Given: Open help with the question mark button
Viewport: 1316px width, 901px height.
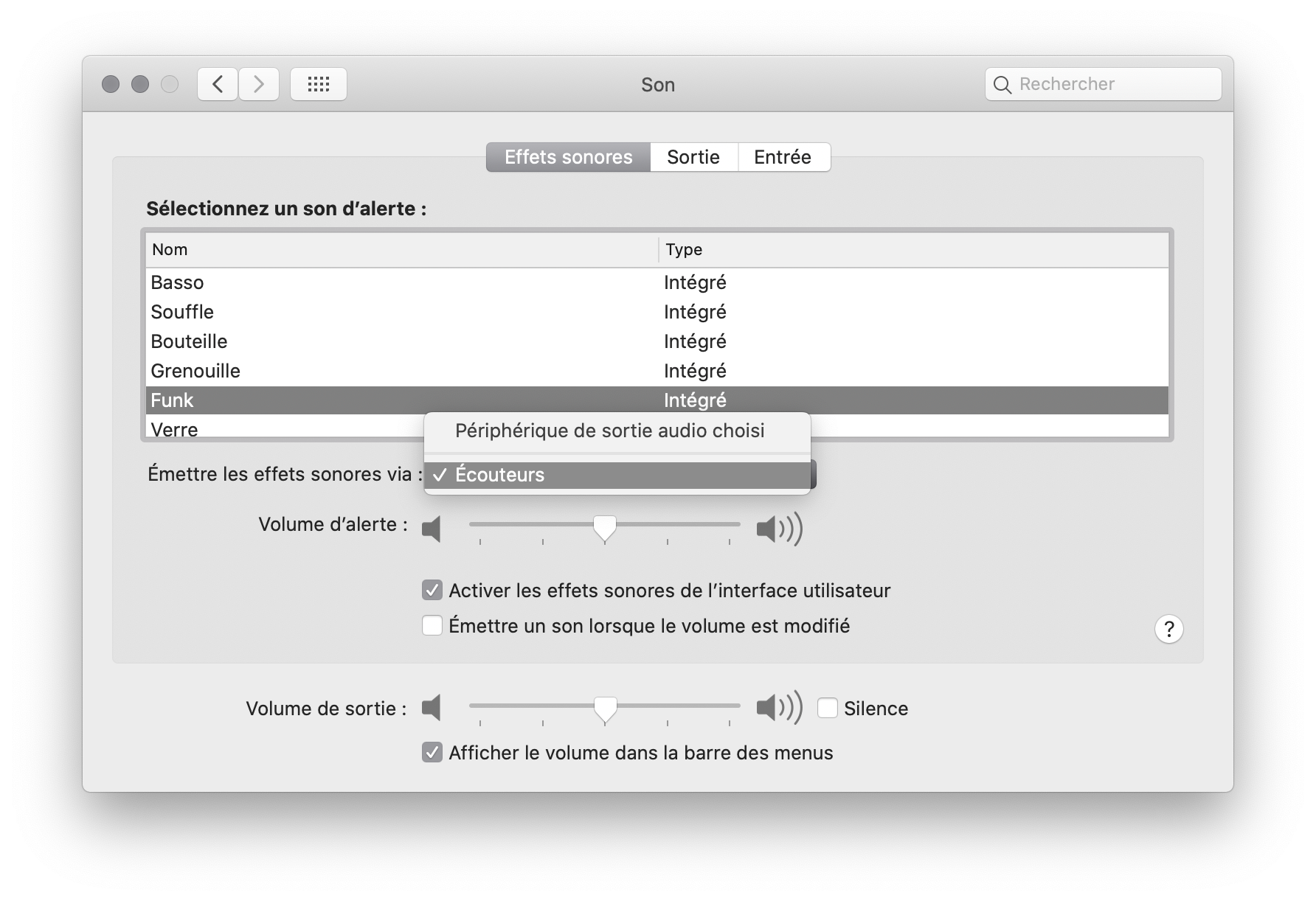Looking at the screenshot, I should 1168,629.
